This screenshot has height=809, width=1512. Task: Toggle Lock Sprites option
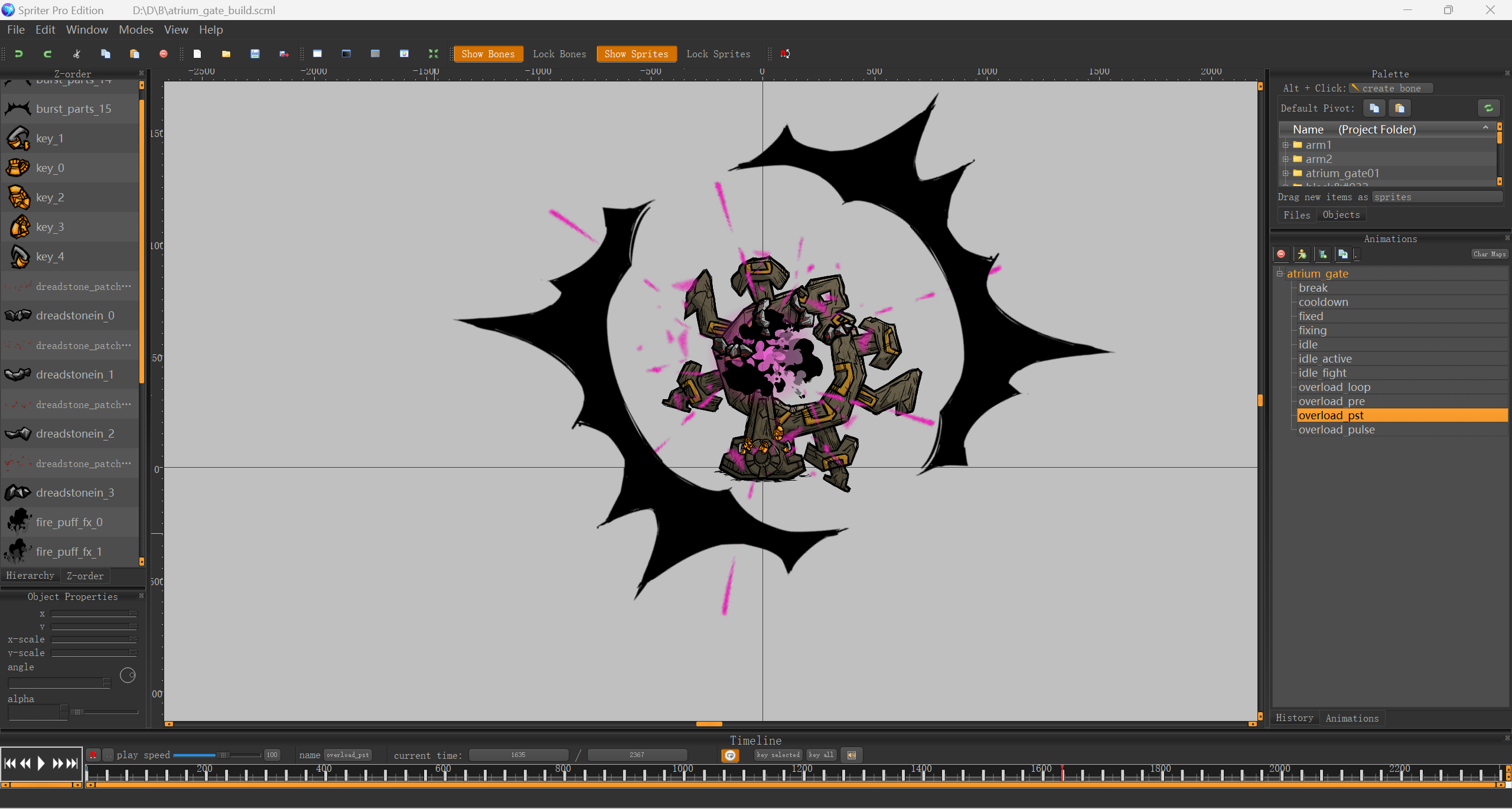point(718,54)
